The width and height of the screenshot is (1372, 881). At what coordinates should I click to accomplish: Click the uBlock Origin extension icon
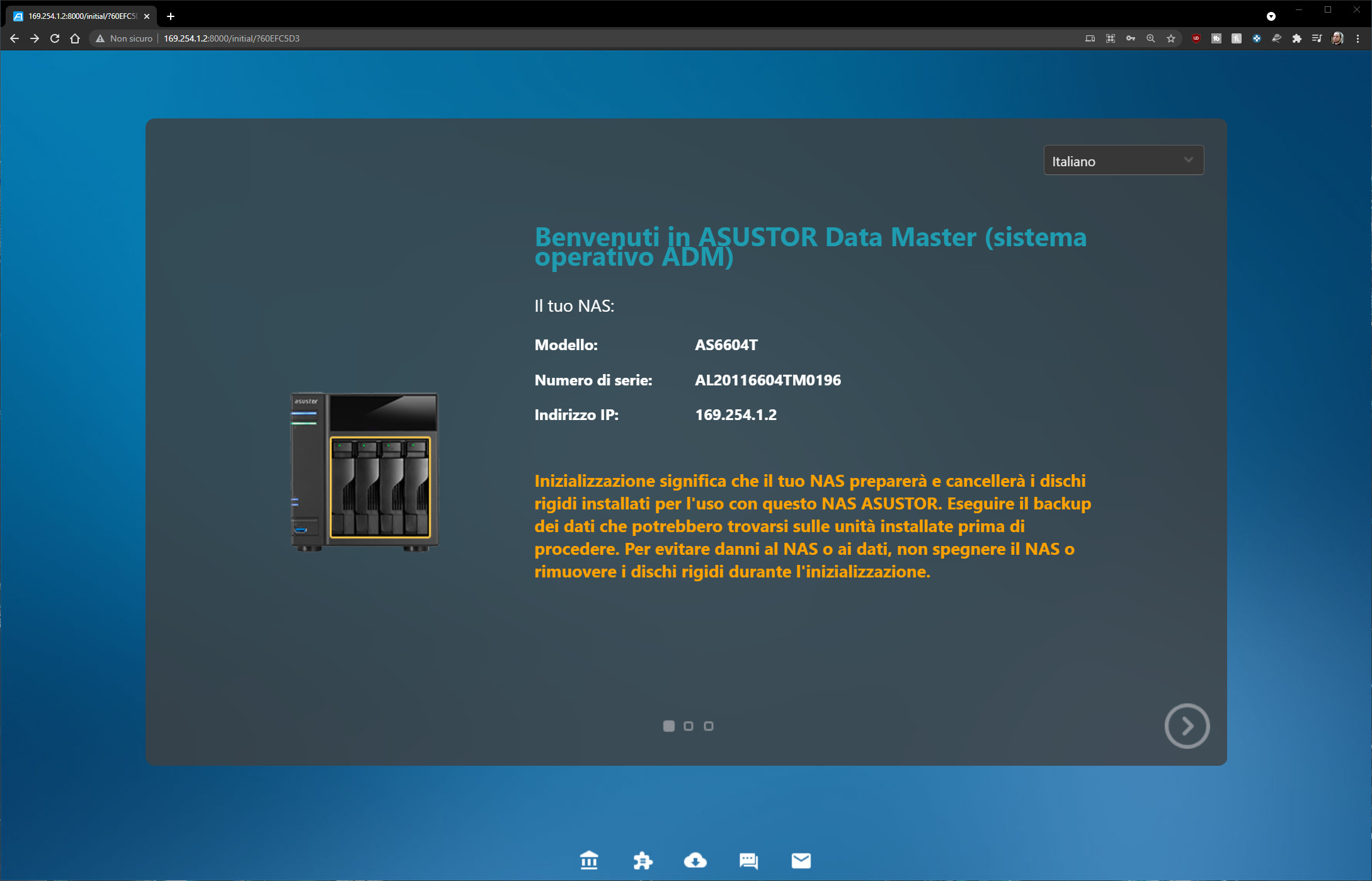coord(1196,38)
